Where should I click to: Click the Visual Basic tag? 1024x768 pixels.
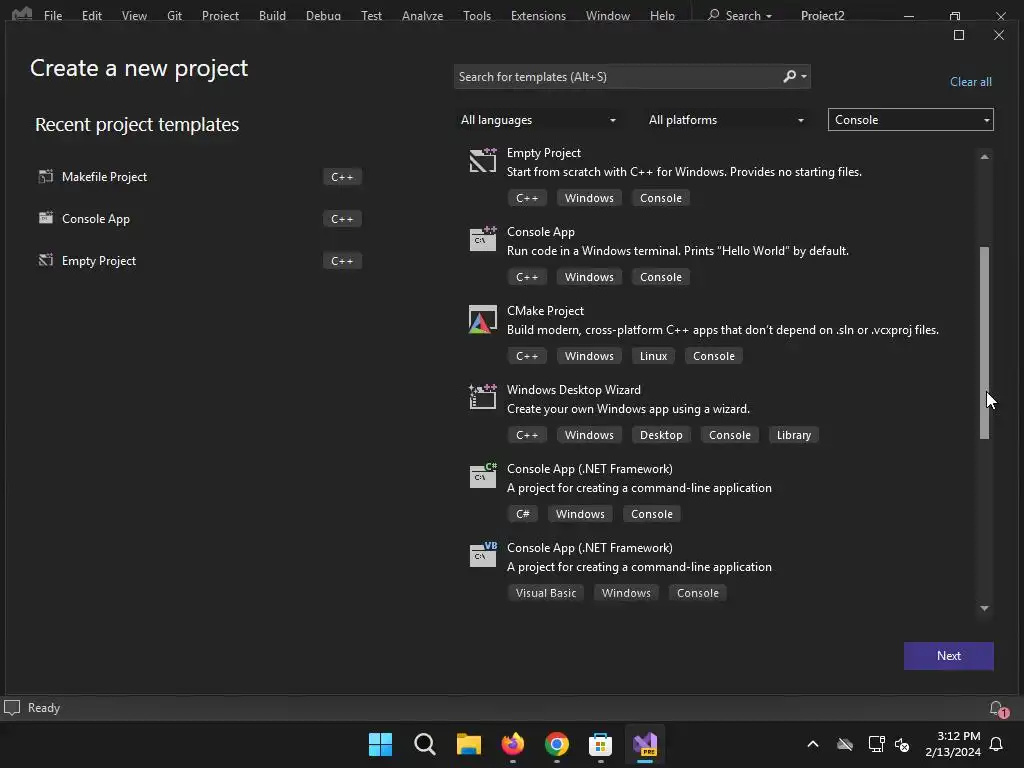point(546,593)
